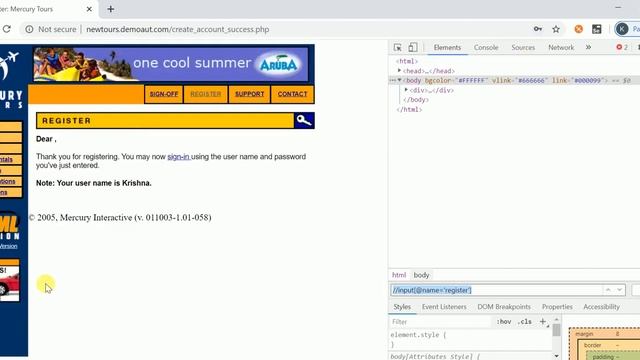Click the REGISTER navigation link
640x360 pixels.
206,94
